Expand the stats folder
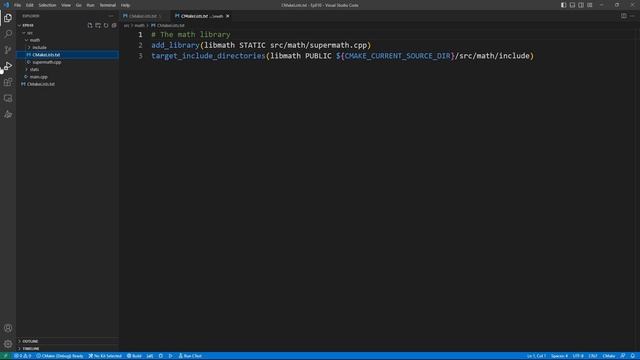 67,69
